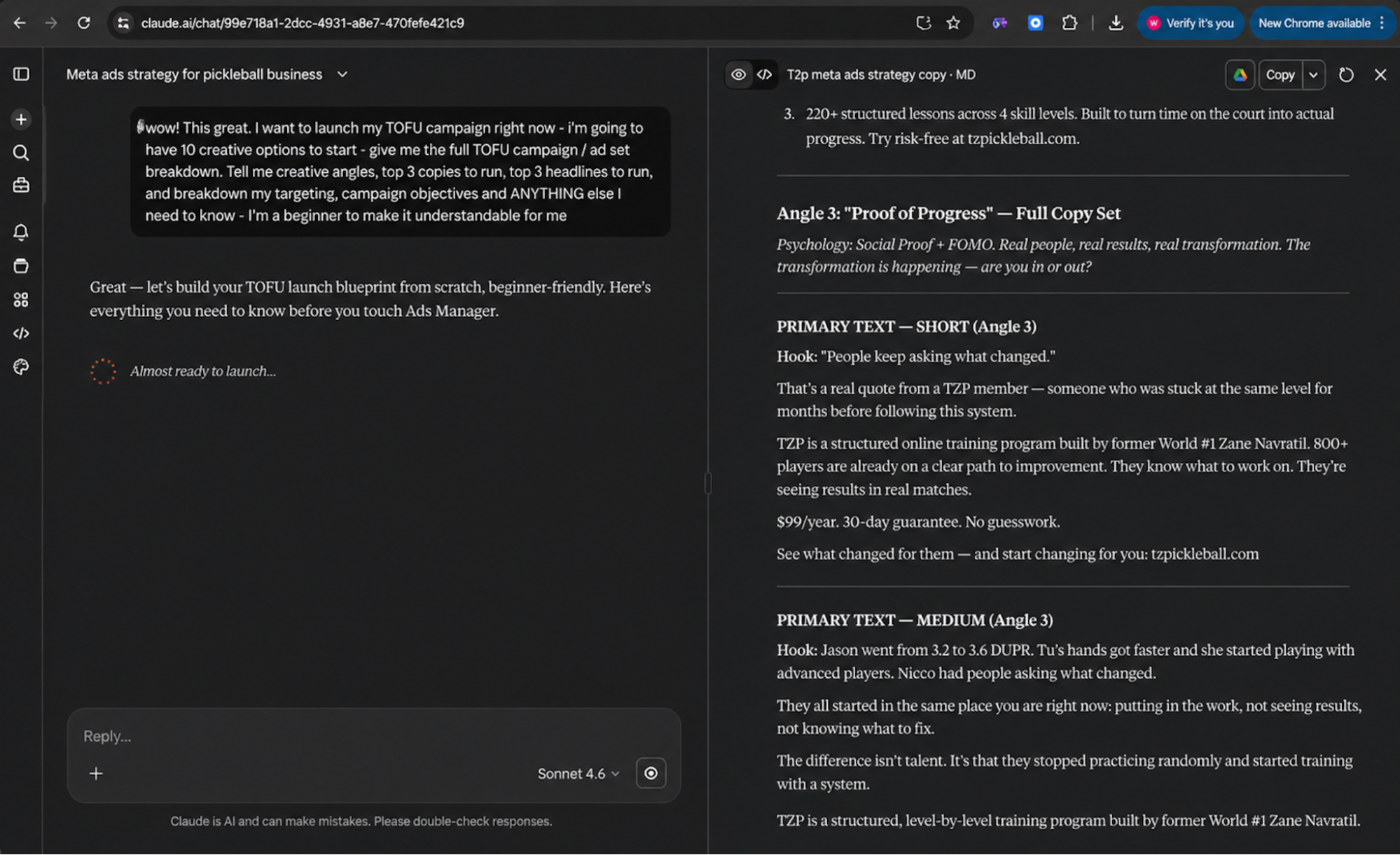The image size is (1400, 855).
Task: Click the claude.ai address bar URL
Action: coord(303,23)
